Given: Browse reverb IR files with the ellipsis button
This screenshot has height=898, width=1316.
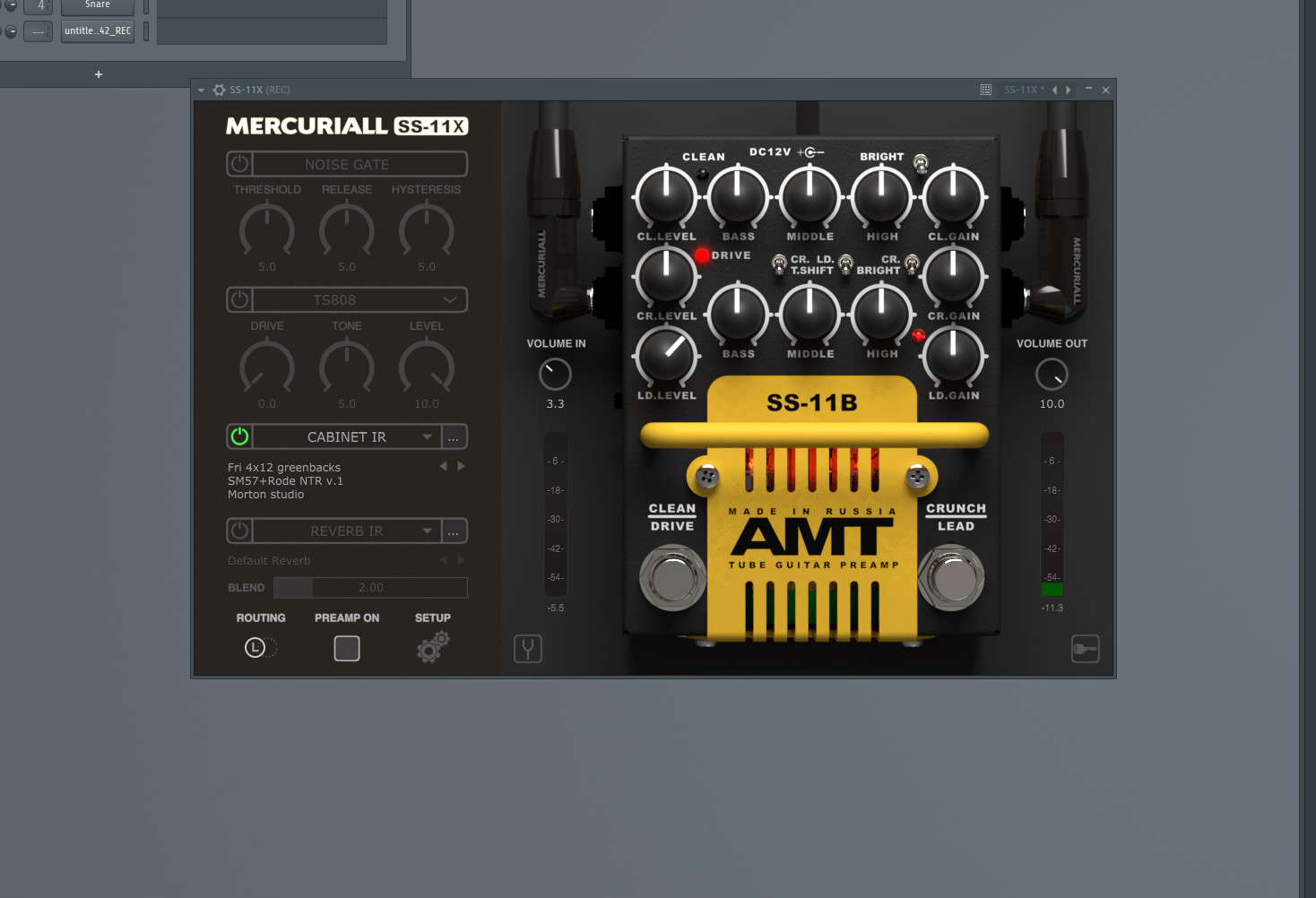Looking at the screenshot, I should click(x=454, y=531).
